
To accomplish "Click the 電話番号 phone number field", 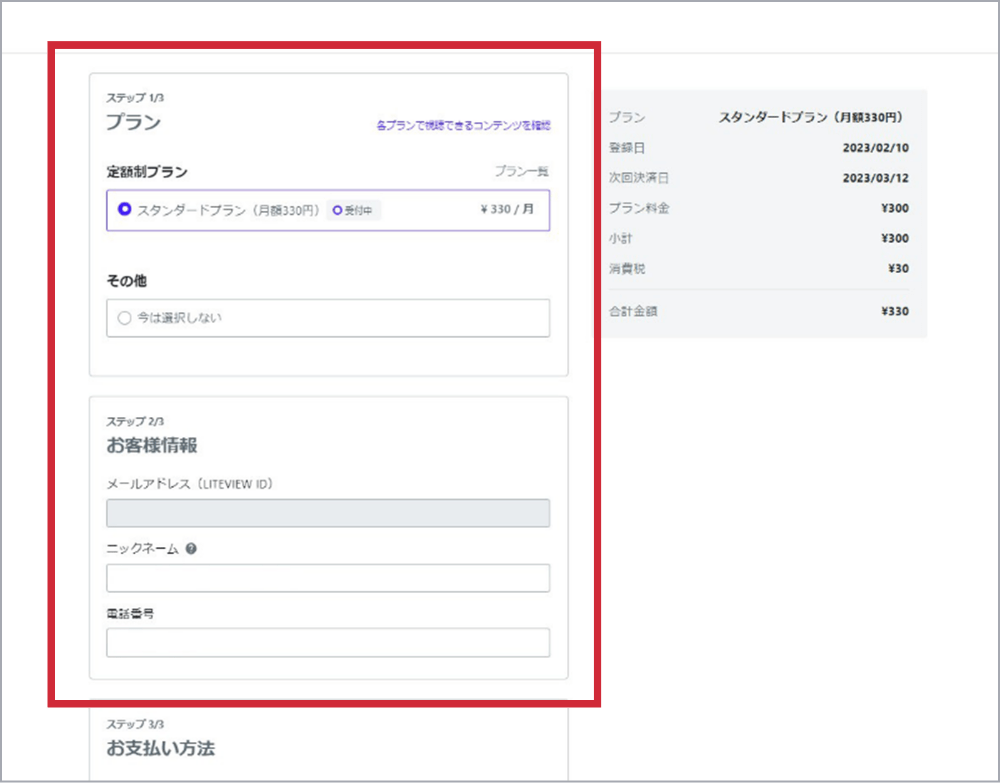I will point(328,642).
